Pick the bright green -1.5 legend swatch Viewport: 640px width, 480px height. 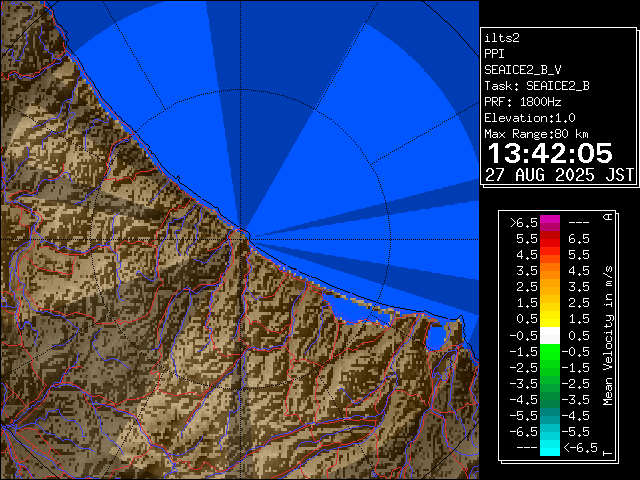point(549,351)
